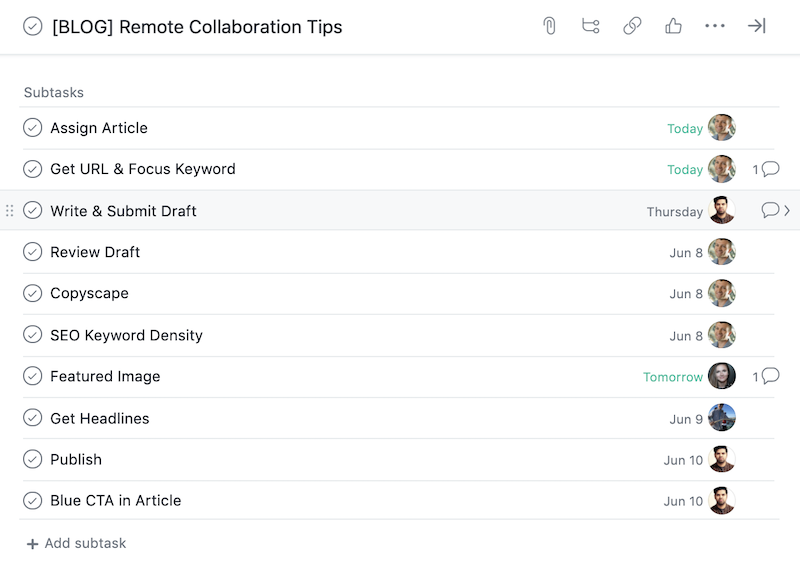Click the subtask branch icon in header
The height and width of the screenshot is (571, 800).
[591, 26]
